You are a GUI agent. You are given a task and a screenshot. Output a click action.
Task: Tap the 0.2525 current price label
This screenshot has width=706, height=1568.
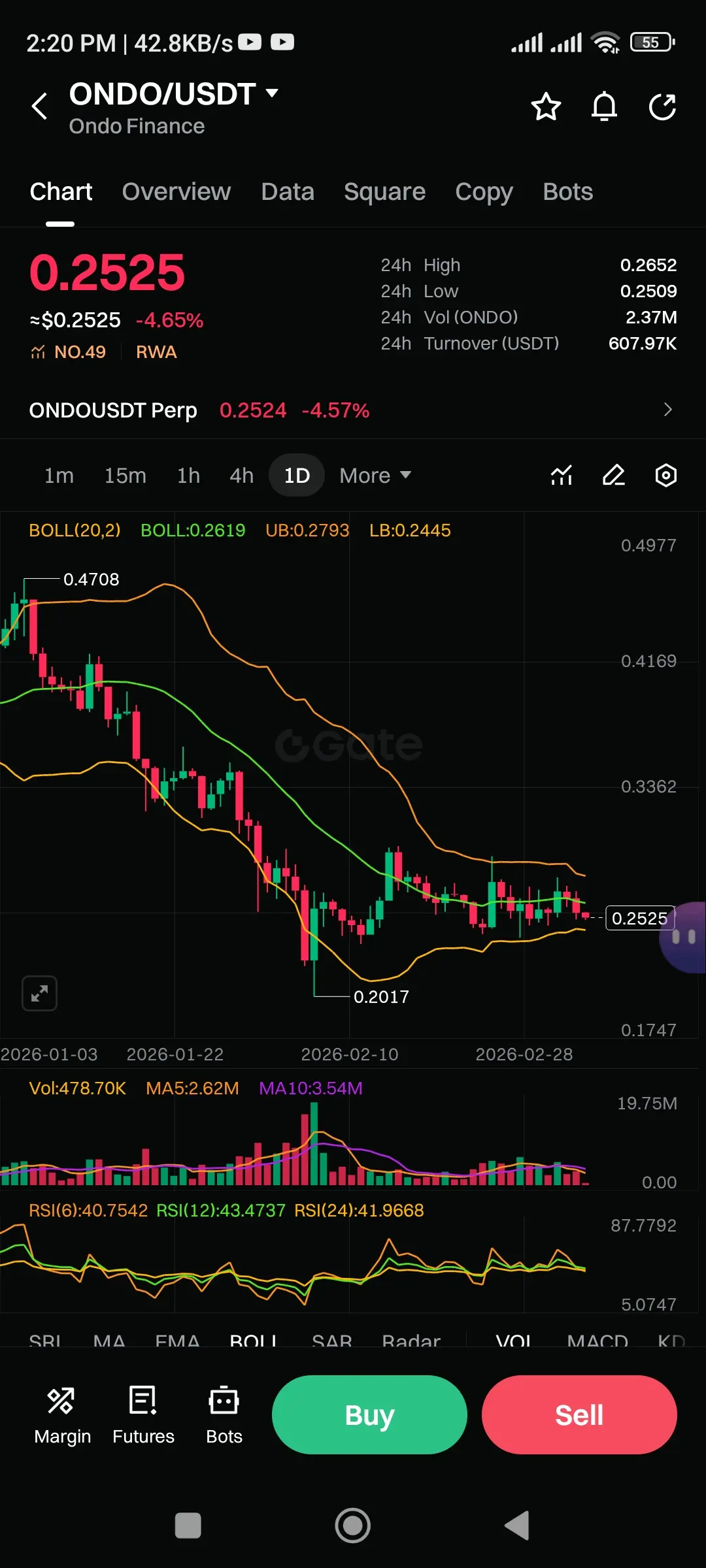pos(639,918)
